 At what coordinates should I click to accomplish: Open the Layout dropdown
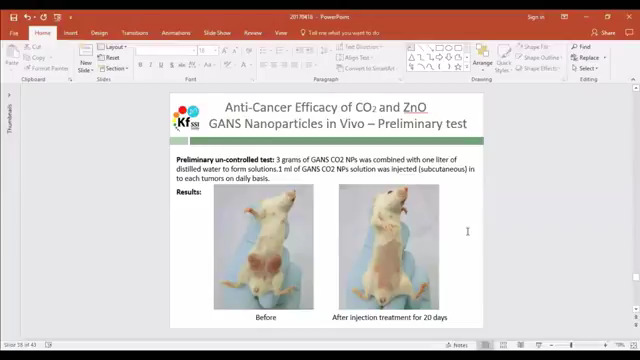click(112, 47)
